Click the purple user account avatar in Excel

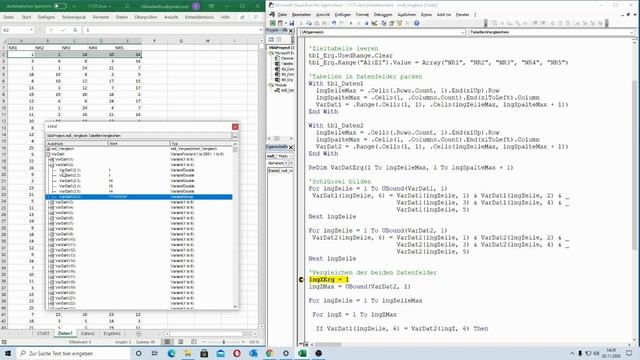(x=196, y=7)
